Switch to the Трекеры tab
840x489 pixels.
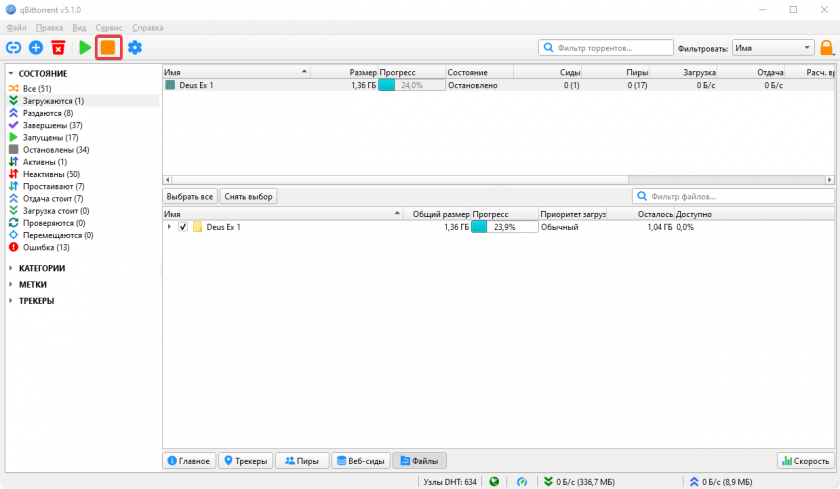pos(245,460)
